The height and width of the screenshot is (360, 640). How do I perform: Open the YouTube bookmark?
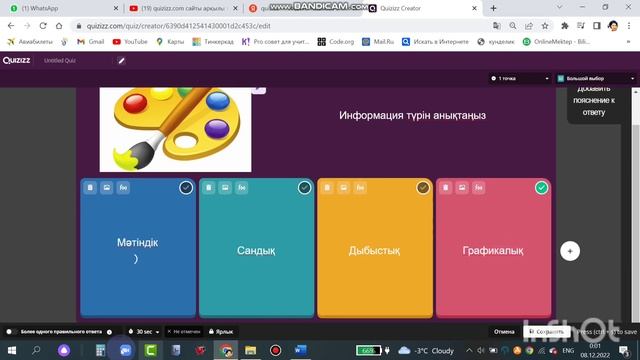130,42
